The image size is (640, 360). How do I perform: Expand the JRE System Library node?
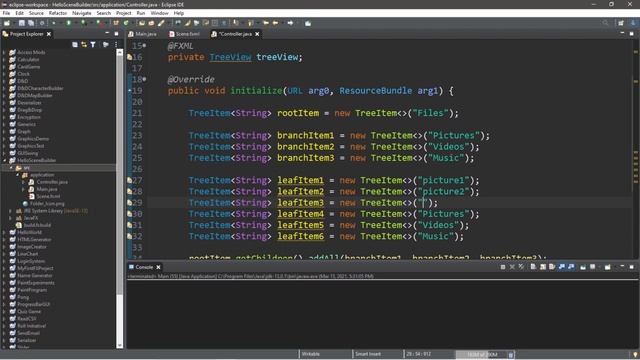11,211
